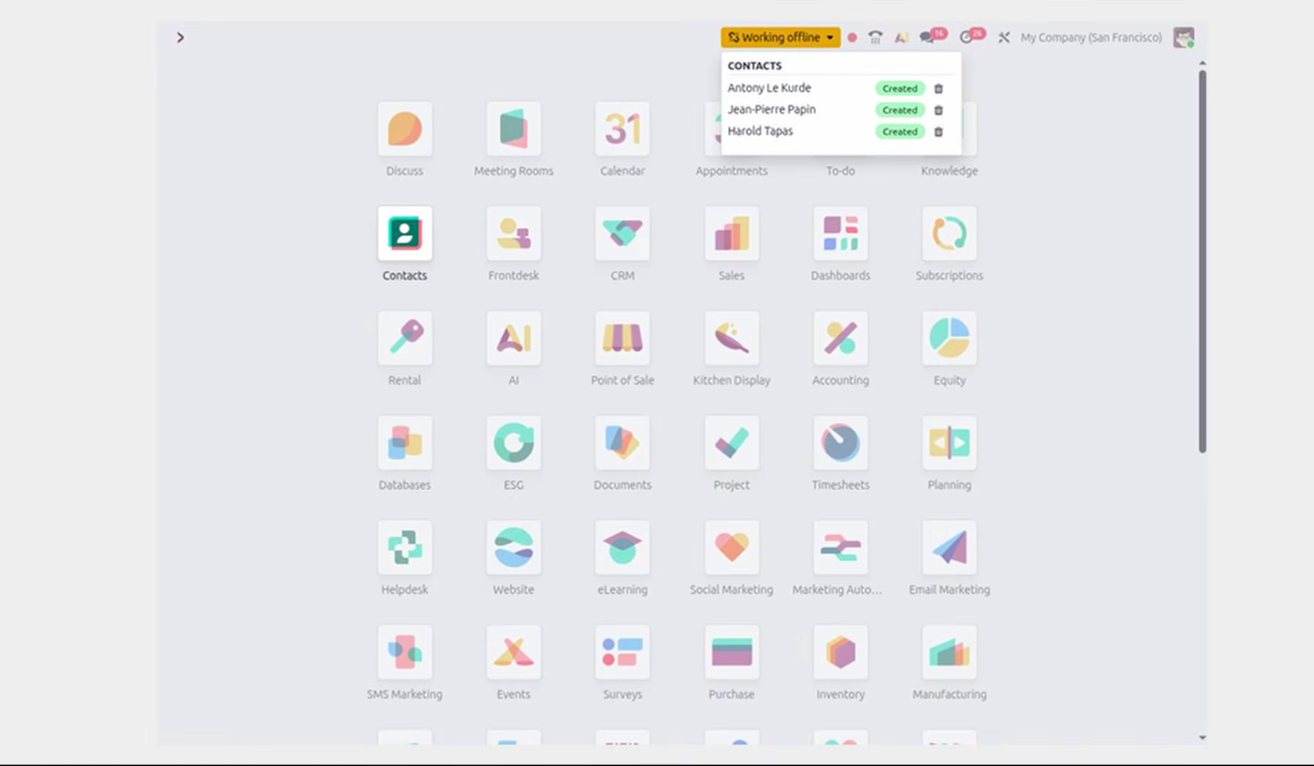Image resolution: width=1314 pixels, height=766 pixels.
Task: Open the Dashboards app
Action: click(841, 234)
